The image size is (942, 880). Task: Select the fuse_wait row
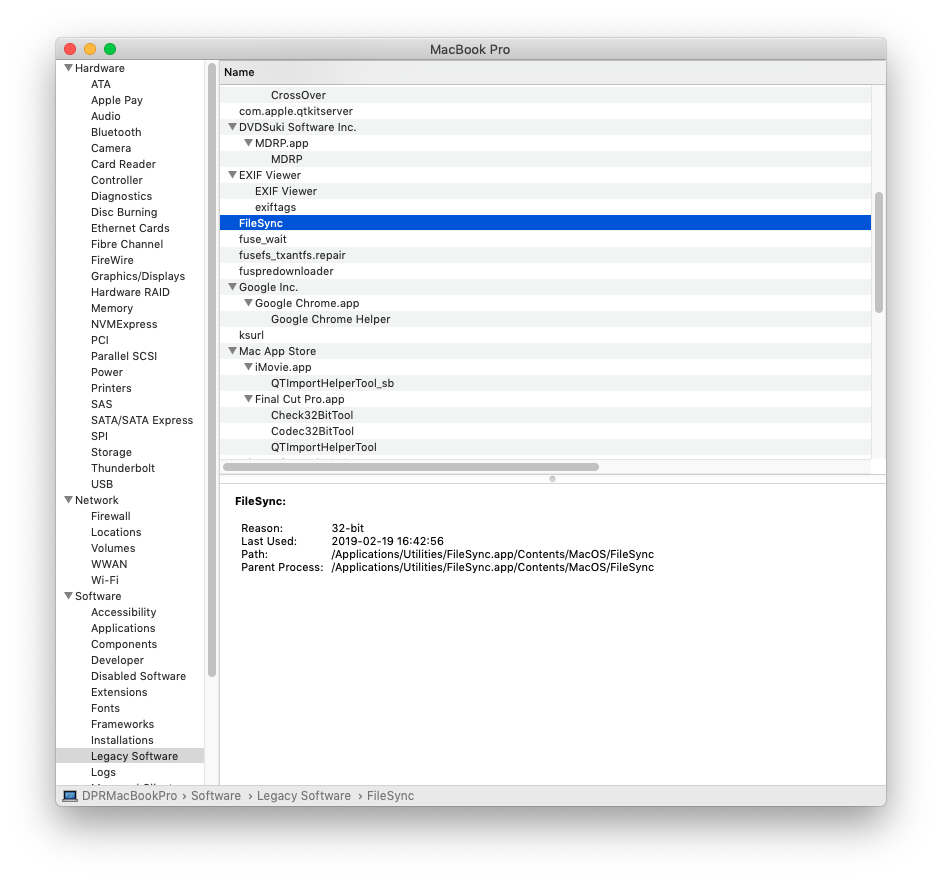[x=545, y=239]
